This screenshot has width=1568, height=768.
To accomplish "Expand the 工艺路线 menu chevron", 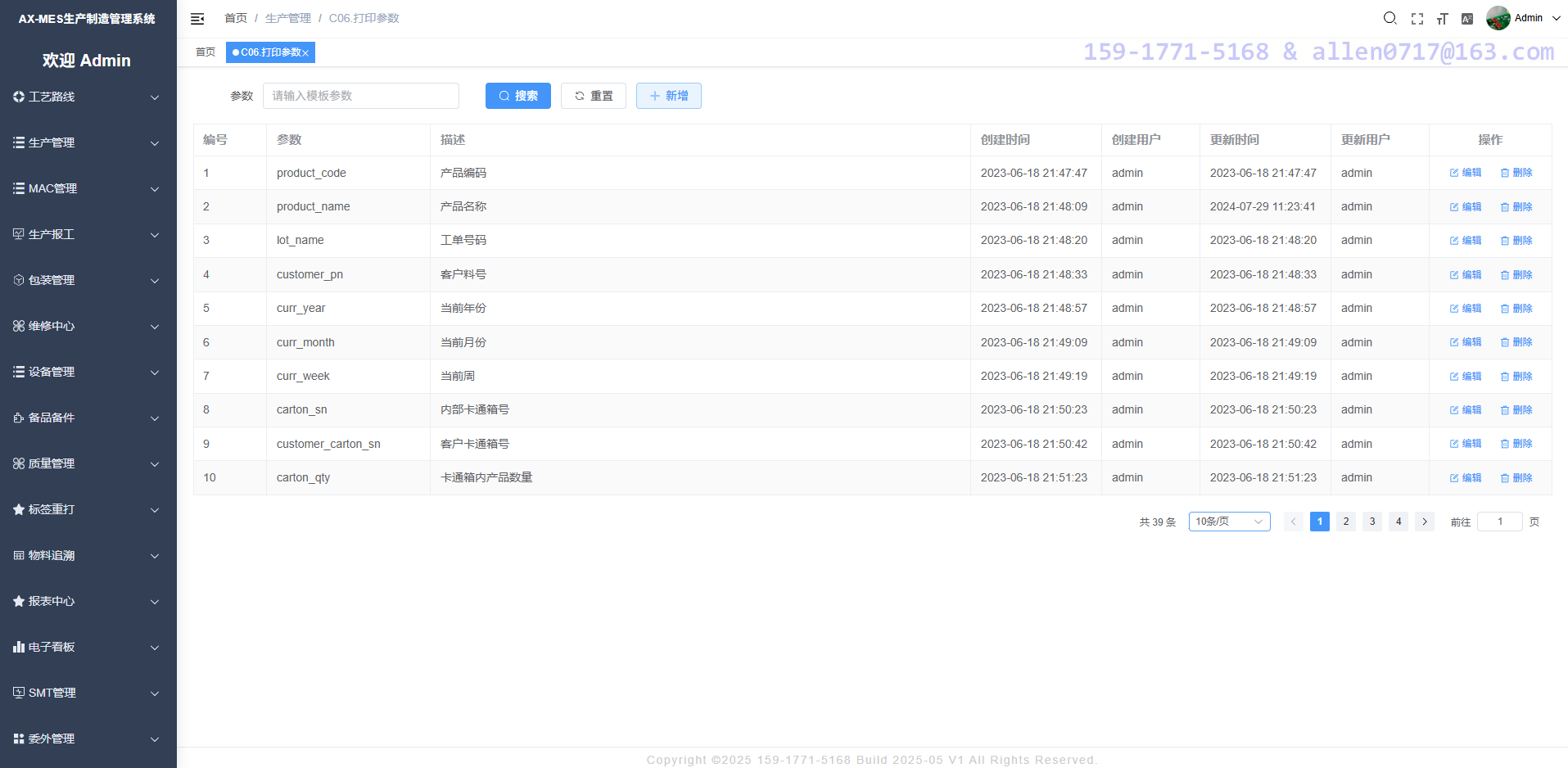I will [155, 97].
